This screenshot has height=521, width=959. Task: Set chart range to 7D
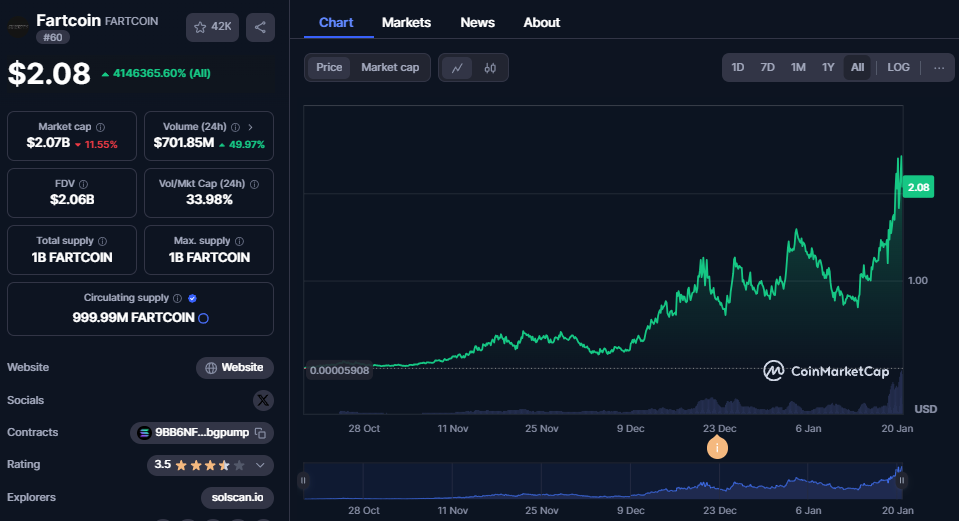(x=767, y=67)
